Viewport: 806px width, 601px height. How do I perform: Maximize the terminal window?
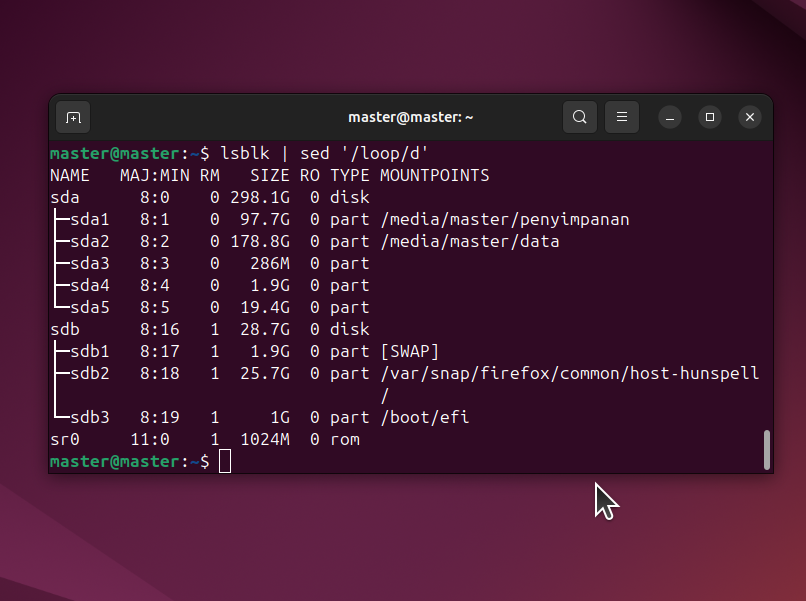[x=710, y=118]
